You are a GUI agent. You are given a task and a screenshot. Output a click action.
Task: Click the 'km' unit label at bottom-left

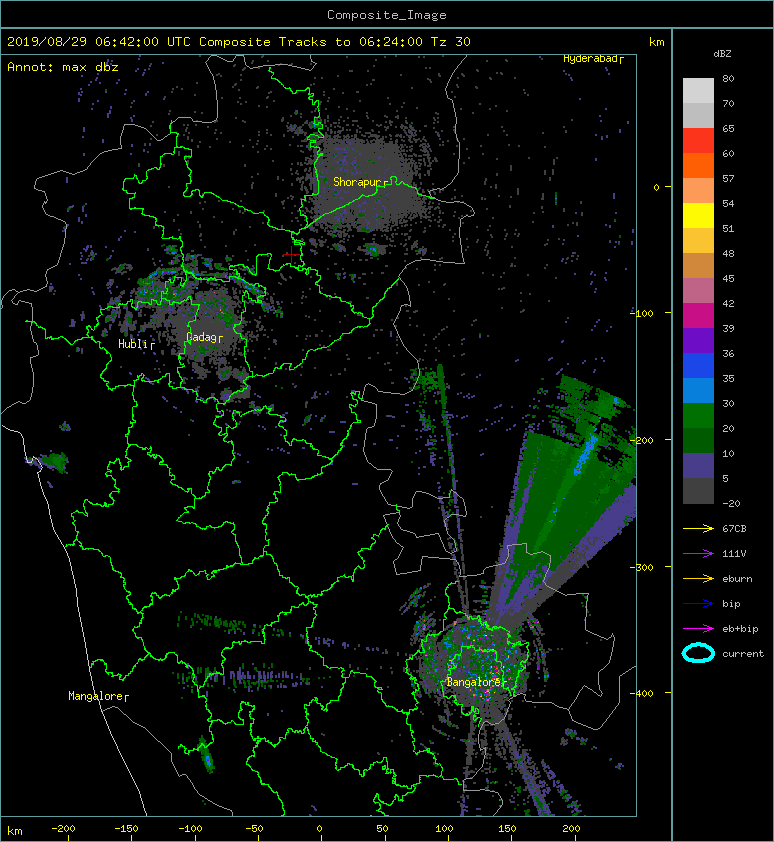pyautogui.click(x=15, y=831)
